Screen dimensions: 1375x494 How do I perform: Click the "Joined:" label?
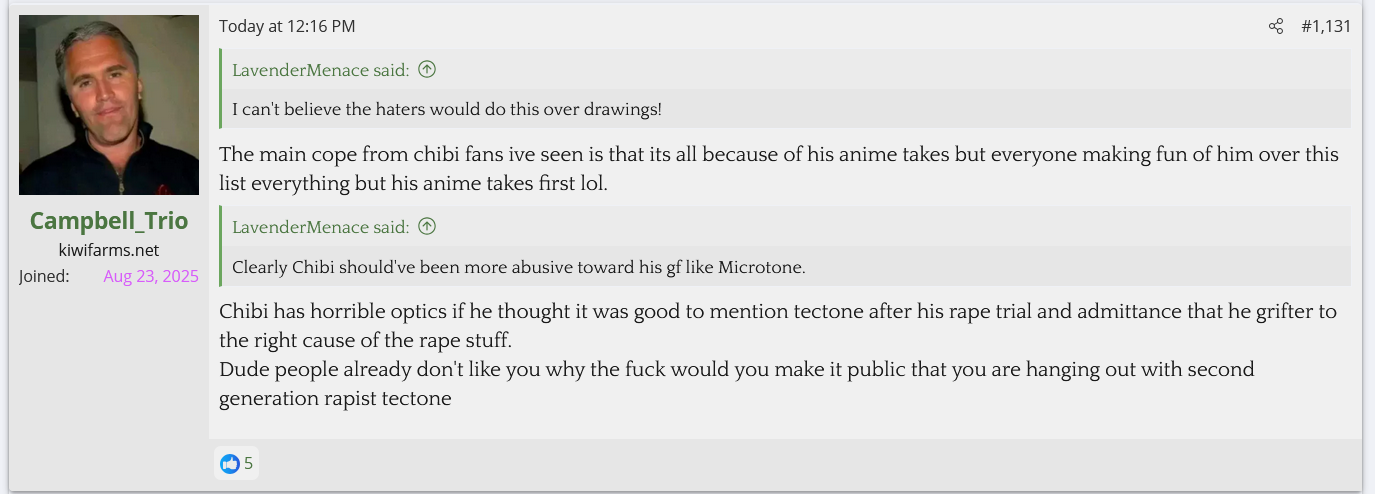[x=44, y=276]
